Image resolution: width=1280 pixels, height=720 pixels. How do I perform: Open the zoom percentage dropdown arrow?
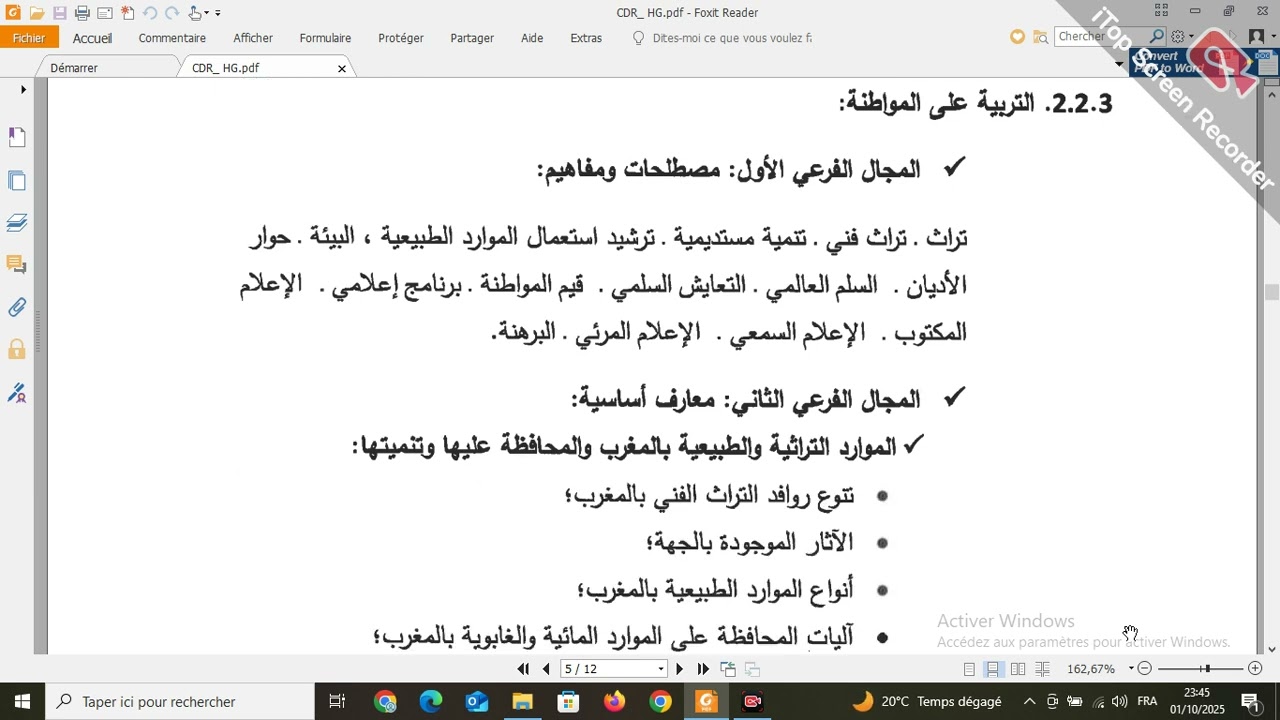tap(1131, 669)
